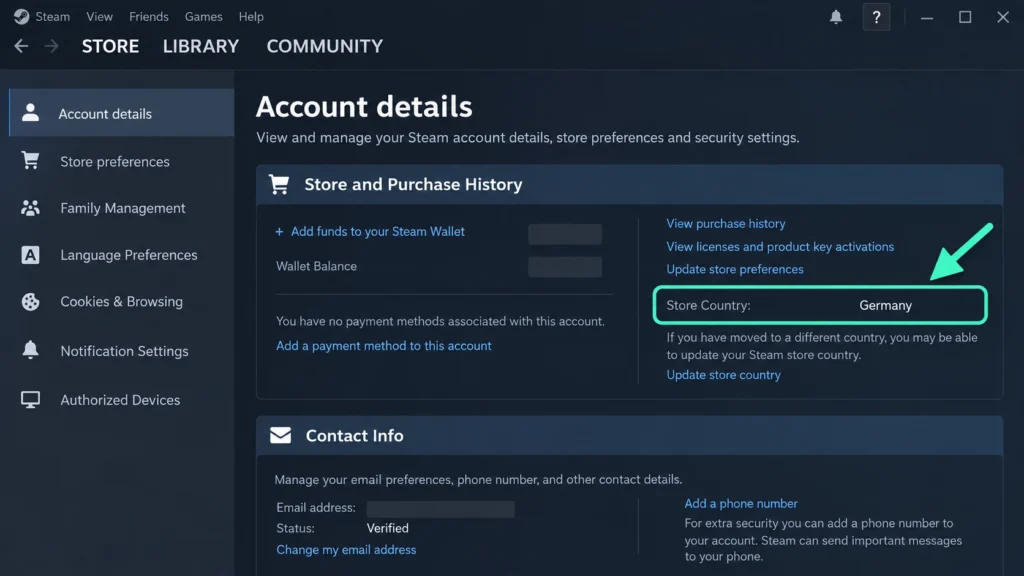Image resolution: width=1024 pixels, height=576 pixels.
Task: Open Authorized Devices in sidebar
Action: tap(122, 400)
